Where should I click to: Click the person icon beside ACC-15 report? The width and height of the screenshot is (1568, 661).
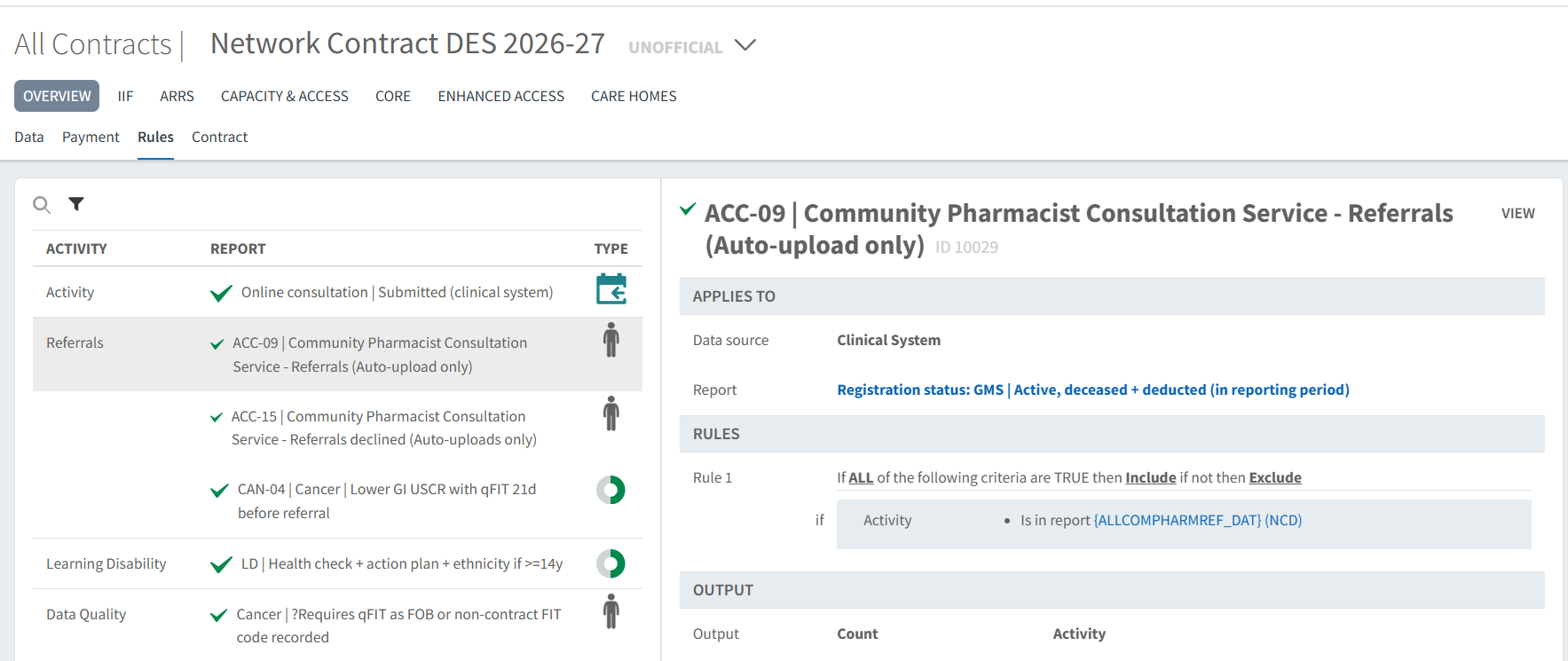611,413
